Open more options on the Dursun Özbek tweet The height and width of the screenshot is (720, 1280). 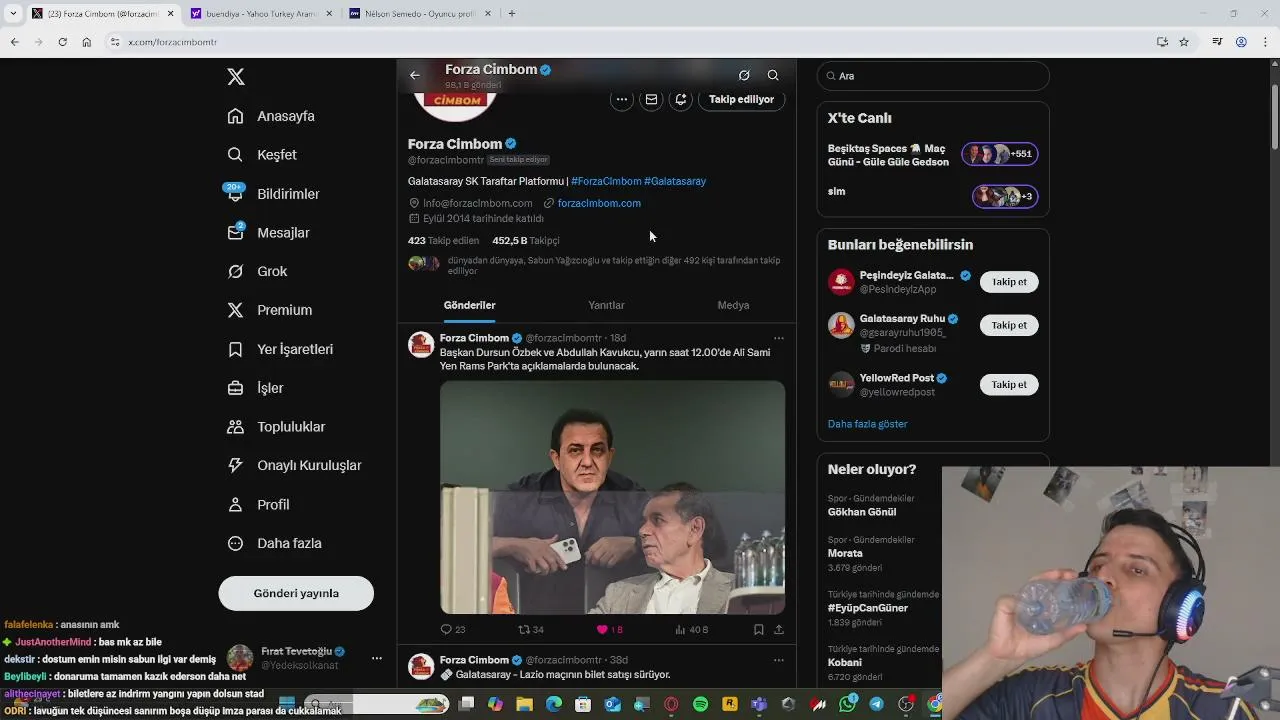click(x=779, y=338)
